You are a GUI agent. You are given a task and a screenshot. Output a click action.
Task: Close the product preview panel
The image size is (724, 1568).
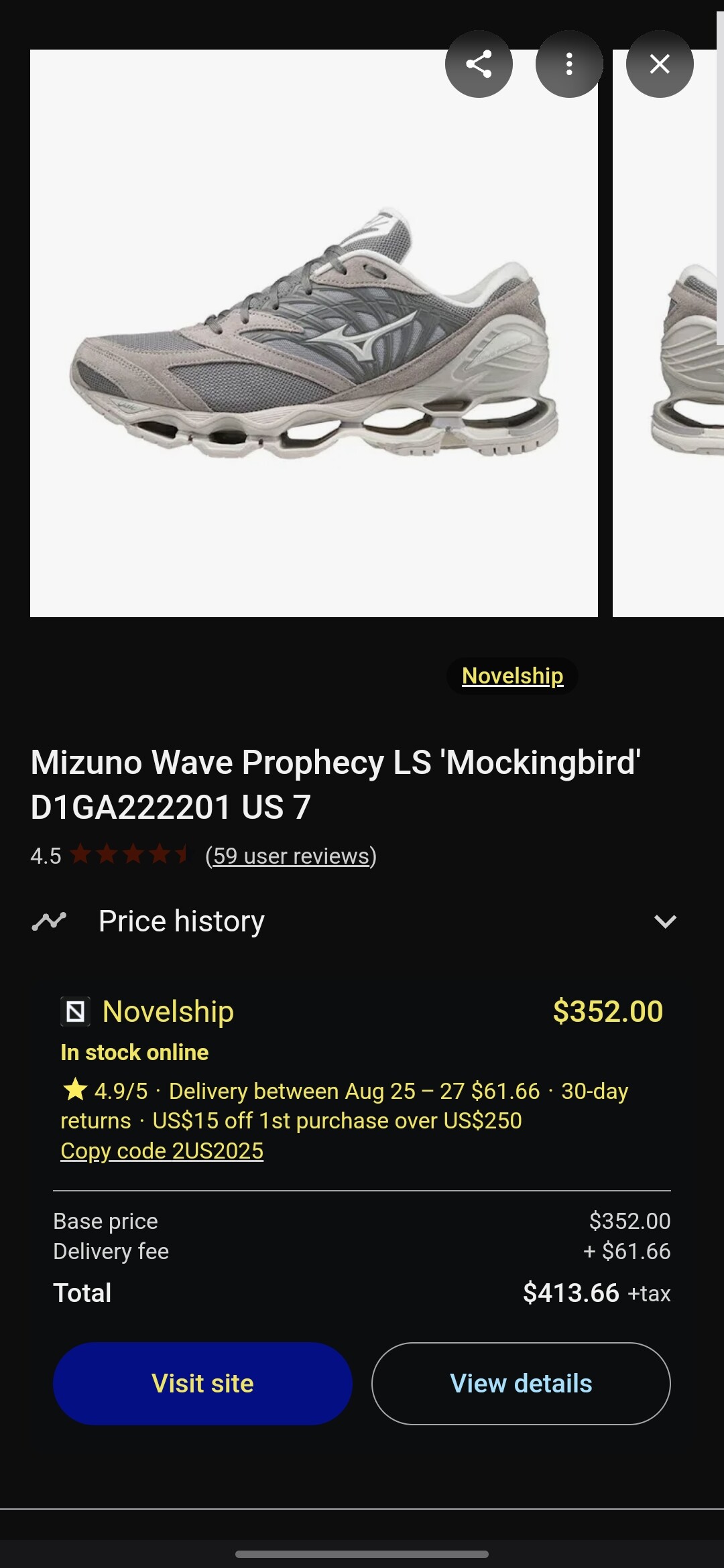click(x=660, y=64)
